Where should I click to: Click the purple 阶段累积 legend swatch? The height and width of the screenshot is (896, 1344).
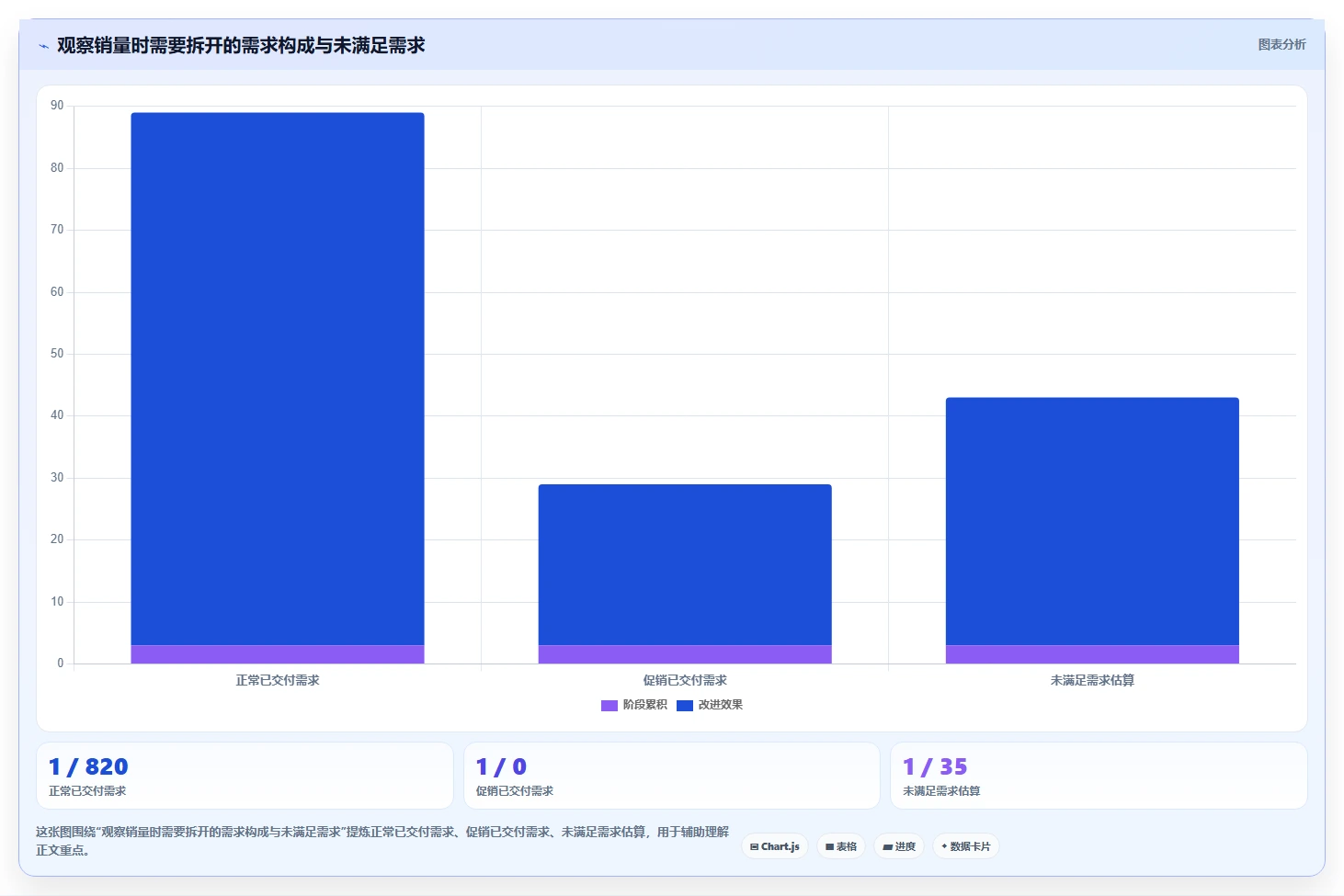pos(609,706)
